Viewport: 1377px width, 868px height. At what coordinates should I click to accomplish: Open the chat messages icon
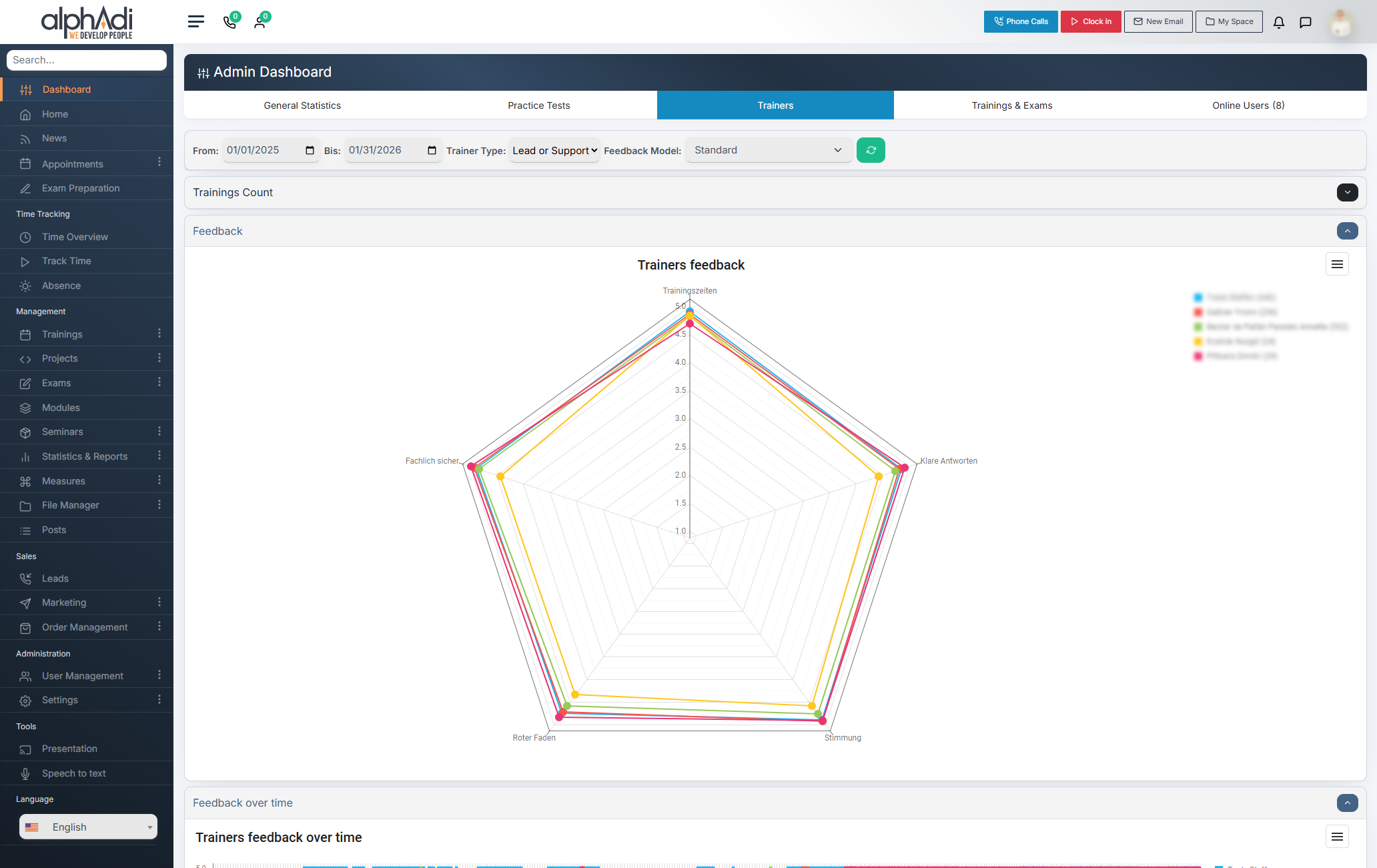[x=1306, y=22]
